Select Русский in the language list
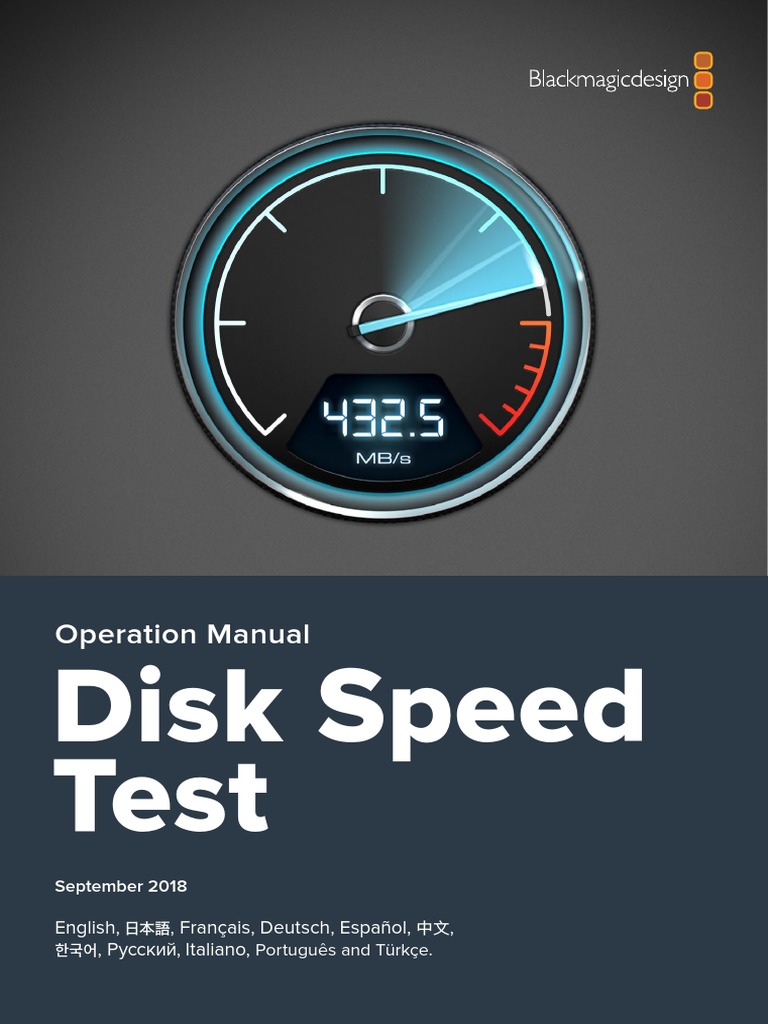 142,950
